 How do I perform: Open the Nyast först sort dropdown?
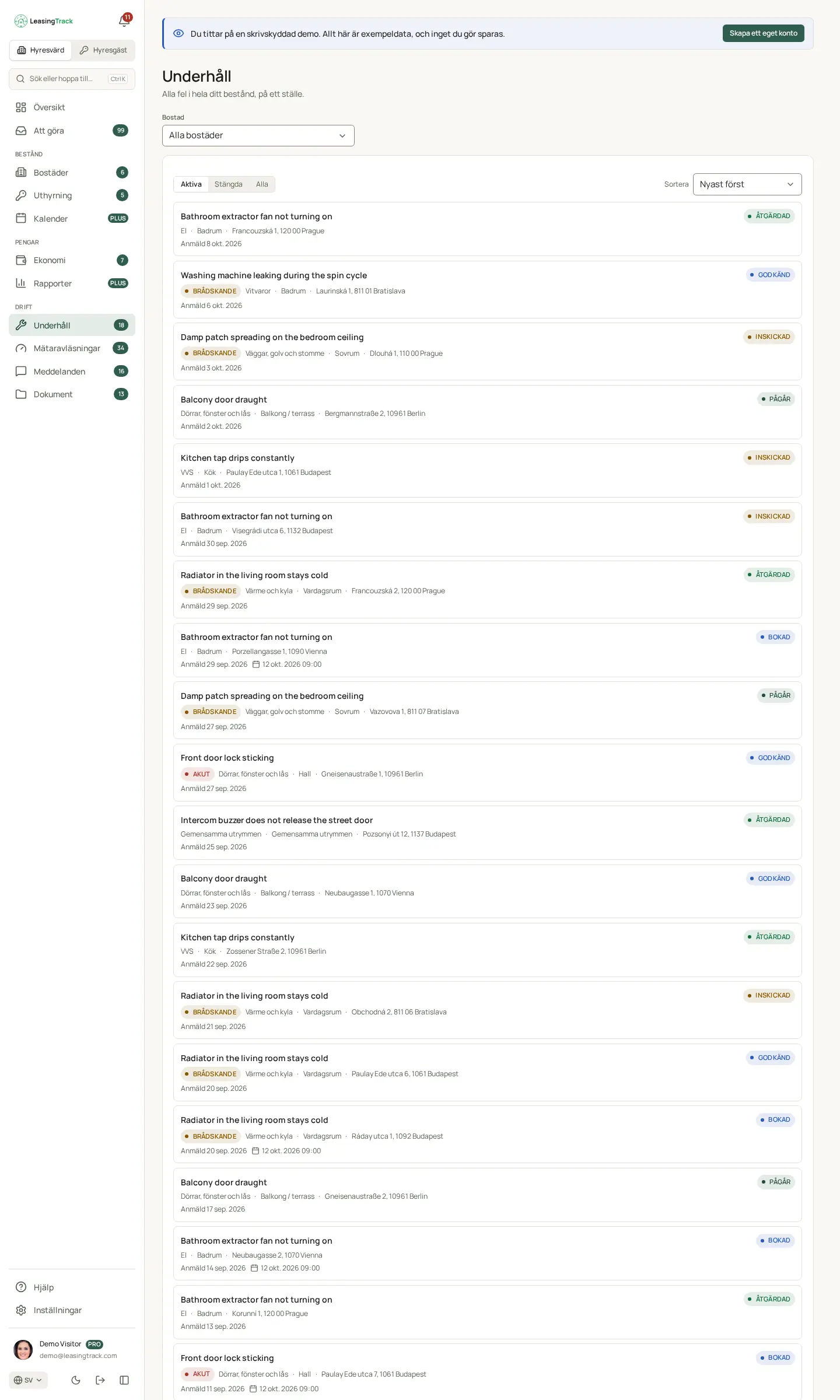click(x=747, y=184)
